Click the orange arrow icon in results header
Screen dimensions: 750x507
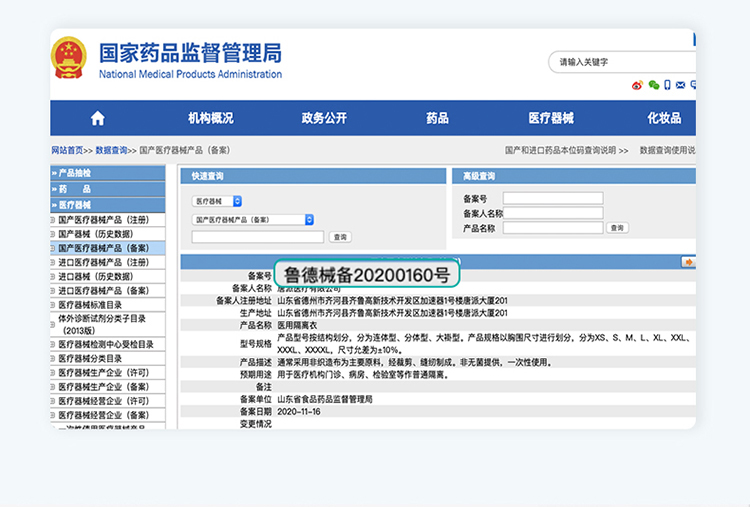coord(688,261)
